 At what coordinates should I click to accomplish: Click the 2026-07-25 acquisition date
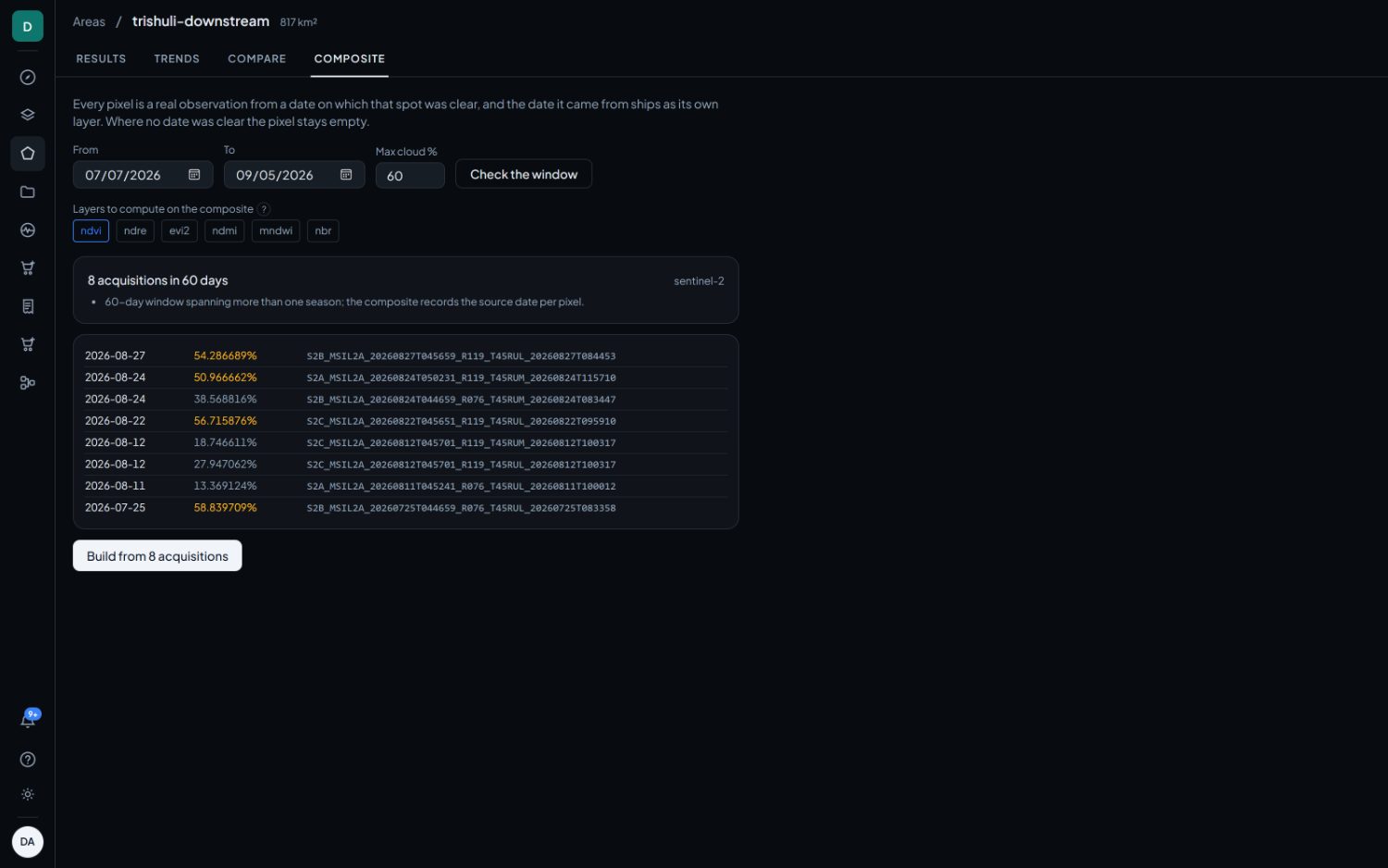115,508
